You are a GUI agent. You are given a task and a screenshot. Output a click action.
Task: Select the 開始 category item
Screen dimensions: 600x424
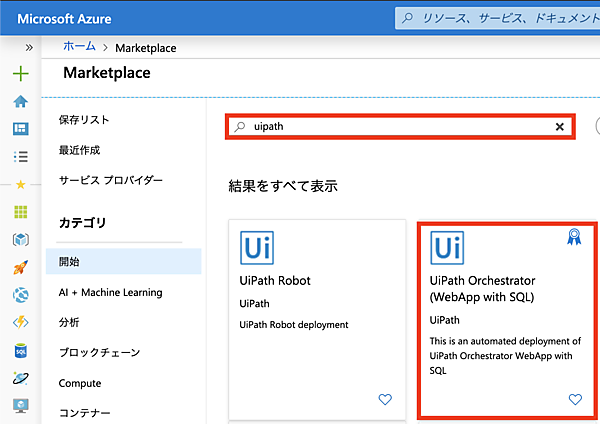69,261
